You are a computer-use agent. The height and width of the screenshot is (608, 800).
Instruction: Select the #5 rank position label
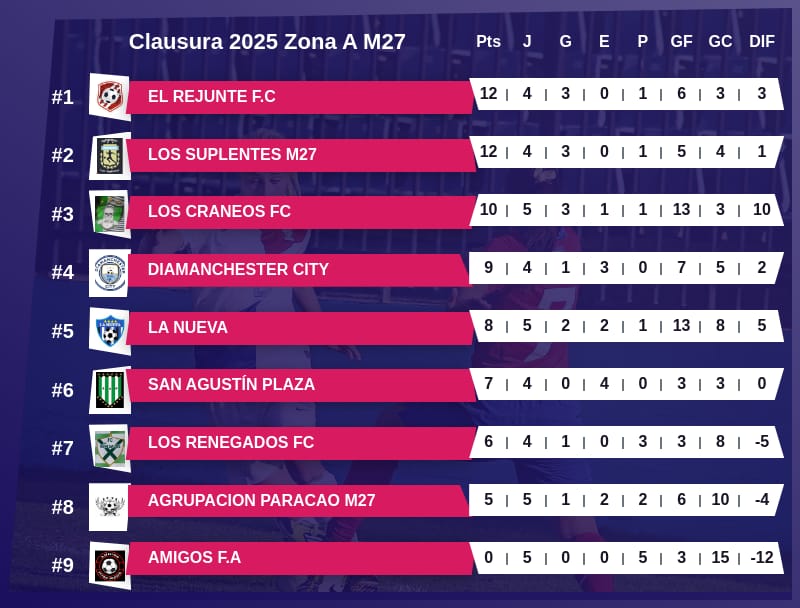pos(63,331)
